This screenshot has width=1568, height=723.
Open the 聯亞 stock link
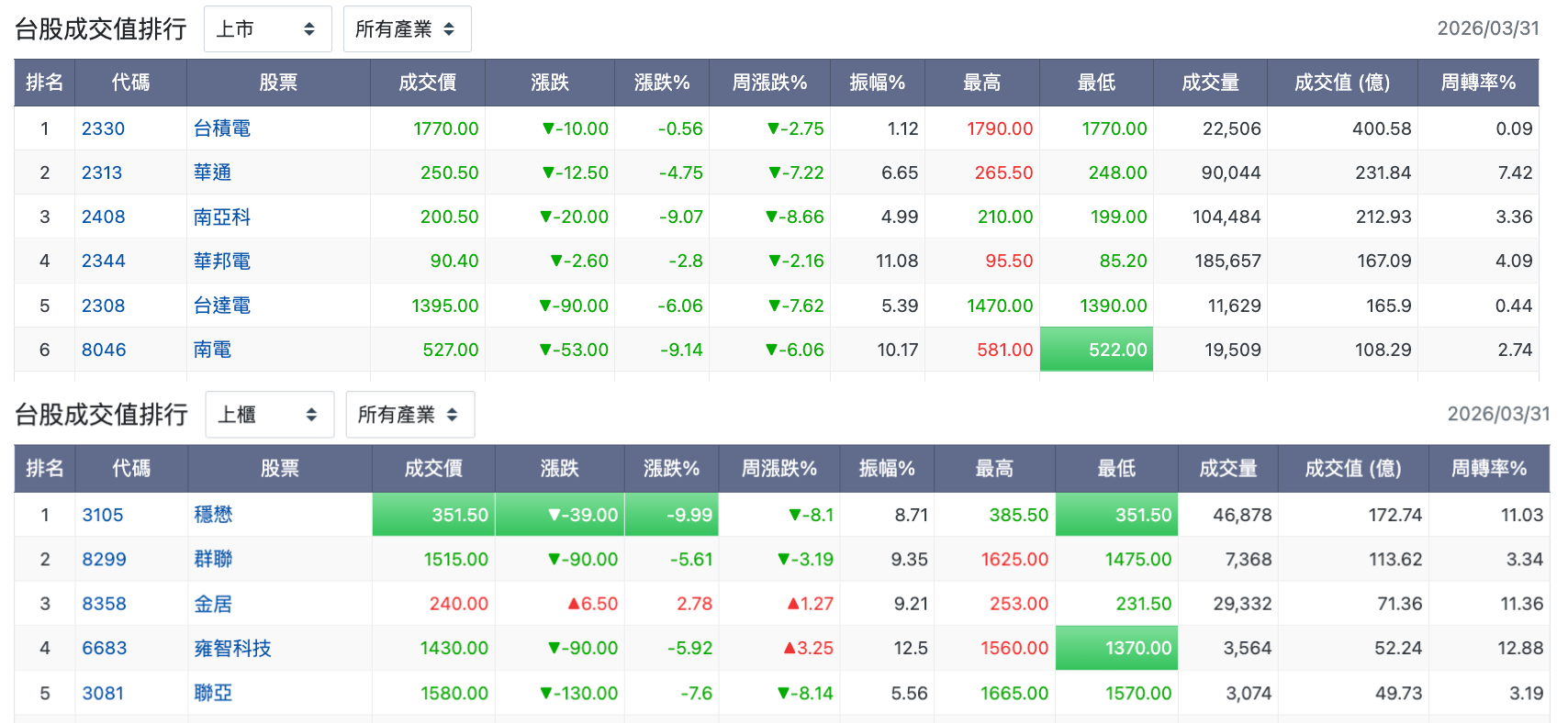click(213, 693)
